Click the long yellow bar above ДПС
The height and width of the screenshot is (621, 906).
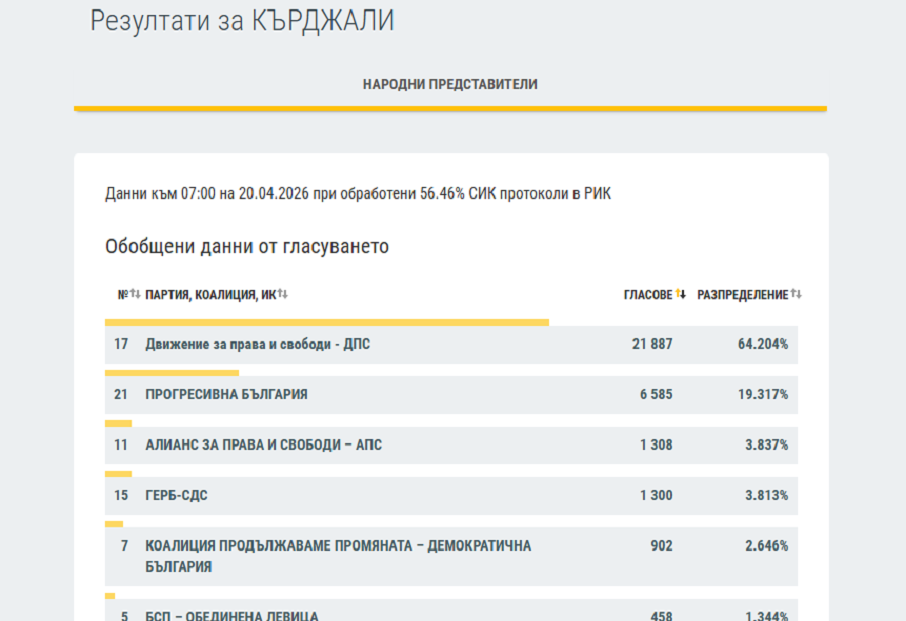point(326,322)
